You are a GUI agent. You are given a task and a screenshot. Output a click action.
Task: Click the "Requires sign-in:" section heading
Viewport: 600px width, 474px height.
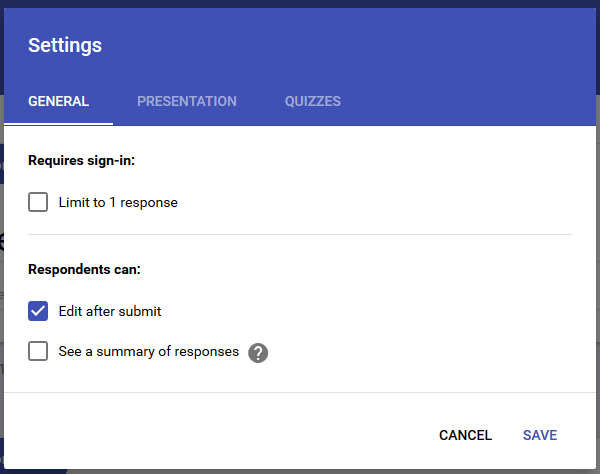click(82, 160)
